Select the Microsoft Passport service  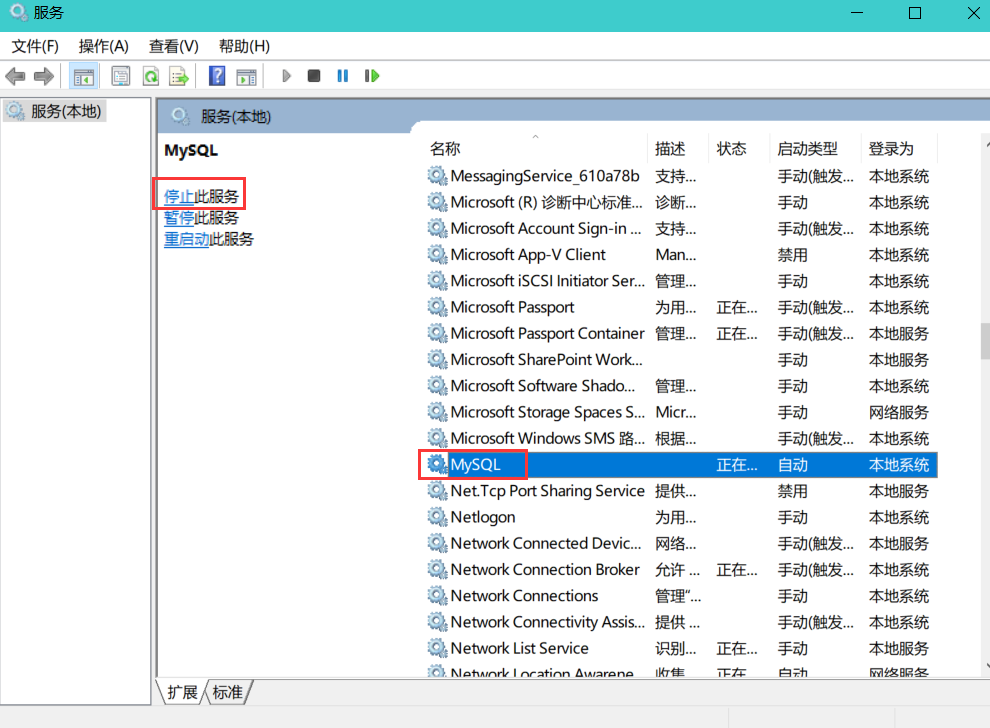681,307
